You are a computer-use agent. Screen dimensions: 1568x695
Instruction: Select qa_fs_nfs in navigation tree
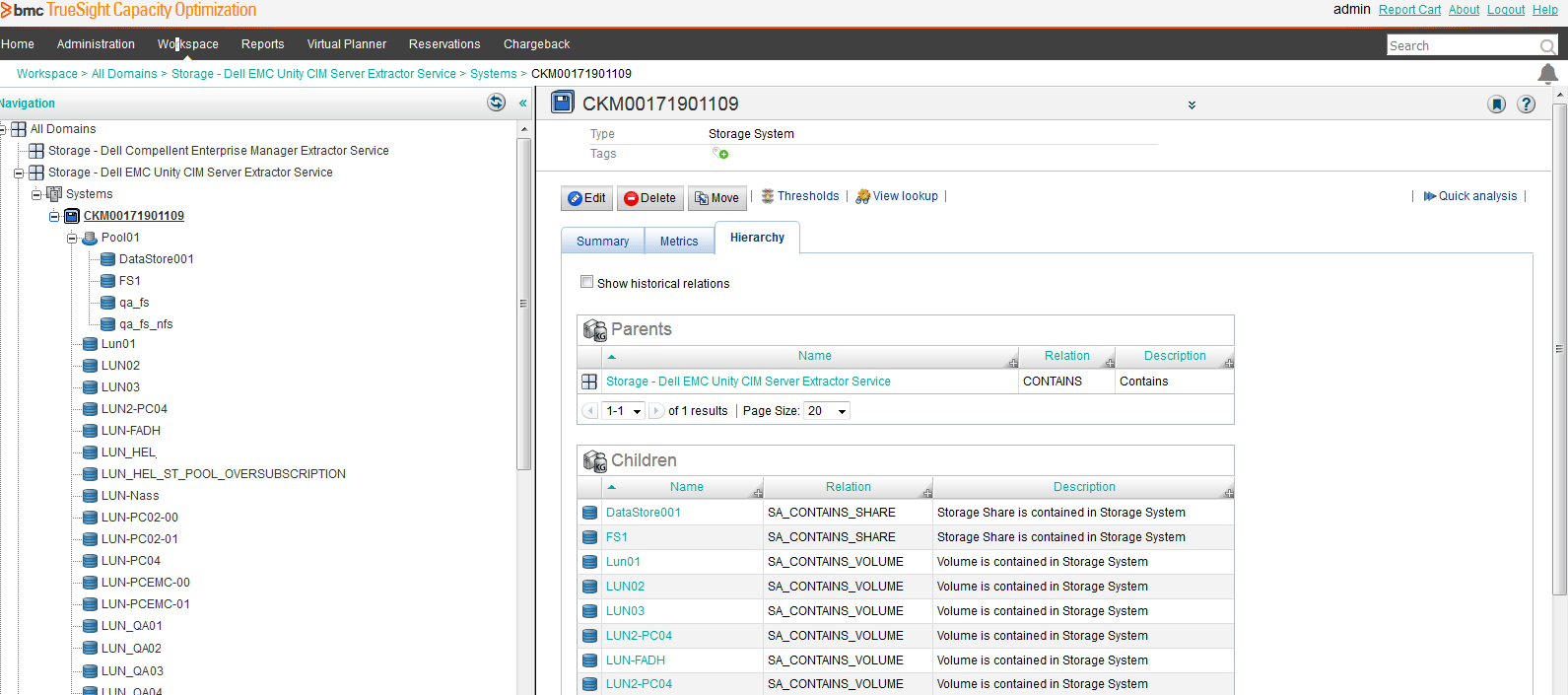pyautogui.click(x=146, y=324)
